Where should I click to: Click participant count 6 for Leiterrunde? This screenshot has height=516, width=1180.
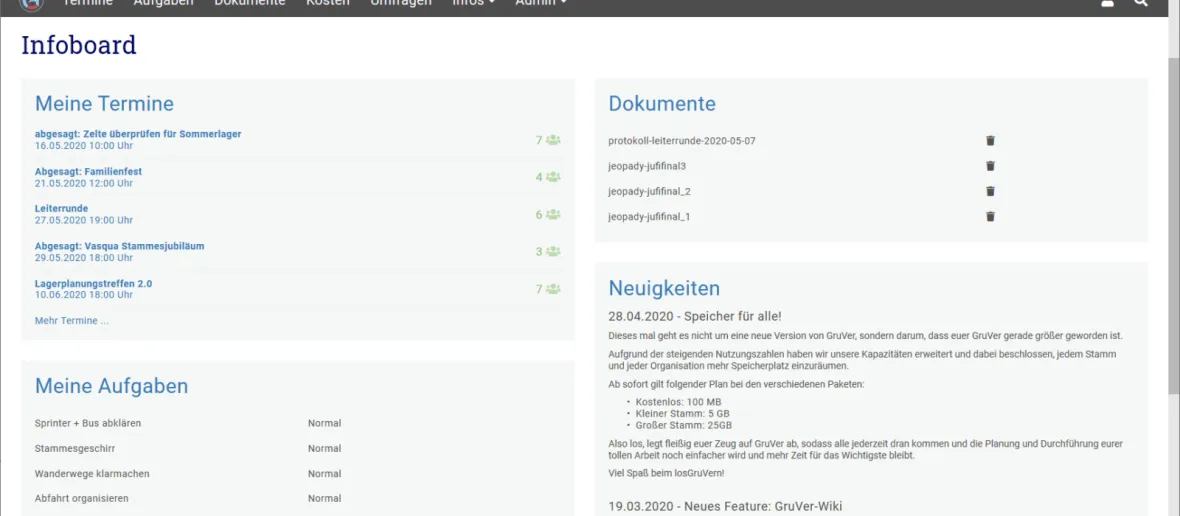coord(539,214)
